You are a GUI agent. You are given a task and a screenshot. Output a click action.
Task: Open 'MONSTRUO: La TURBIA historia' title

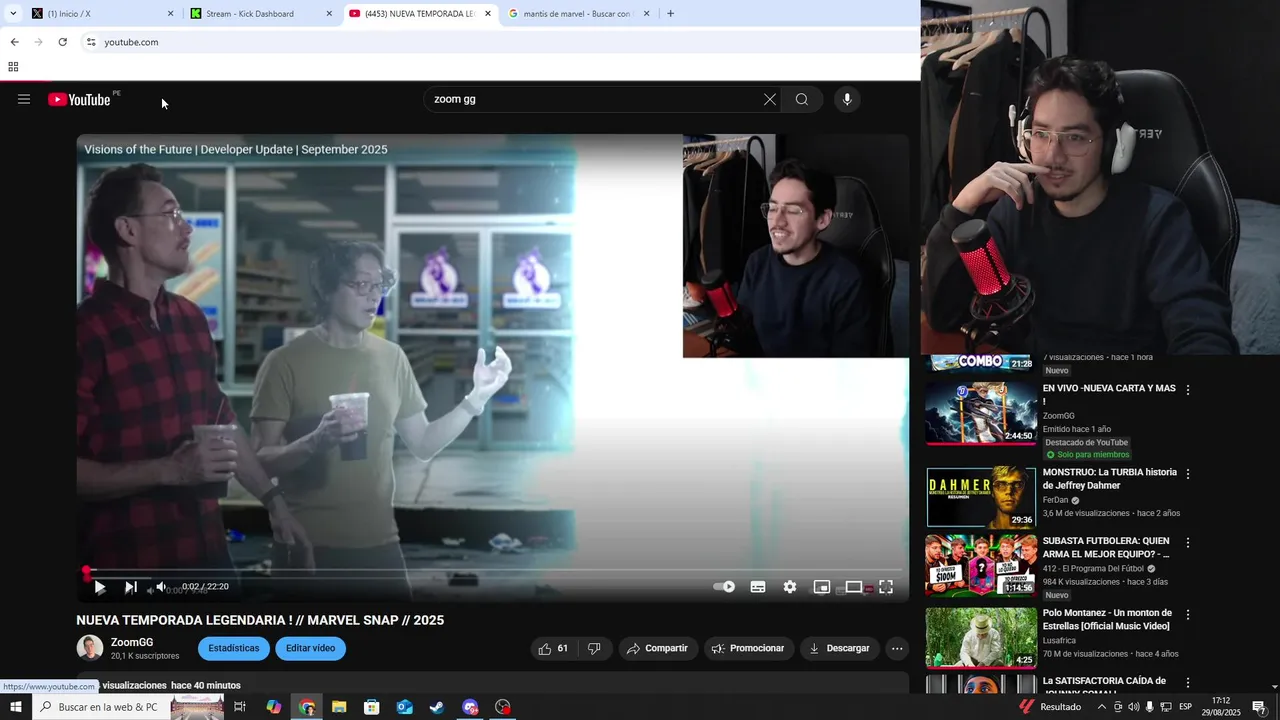(1109, 479)
